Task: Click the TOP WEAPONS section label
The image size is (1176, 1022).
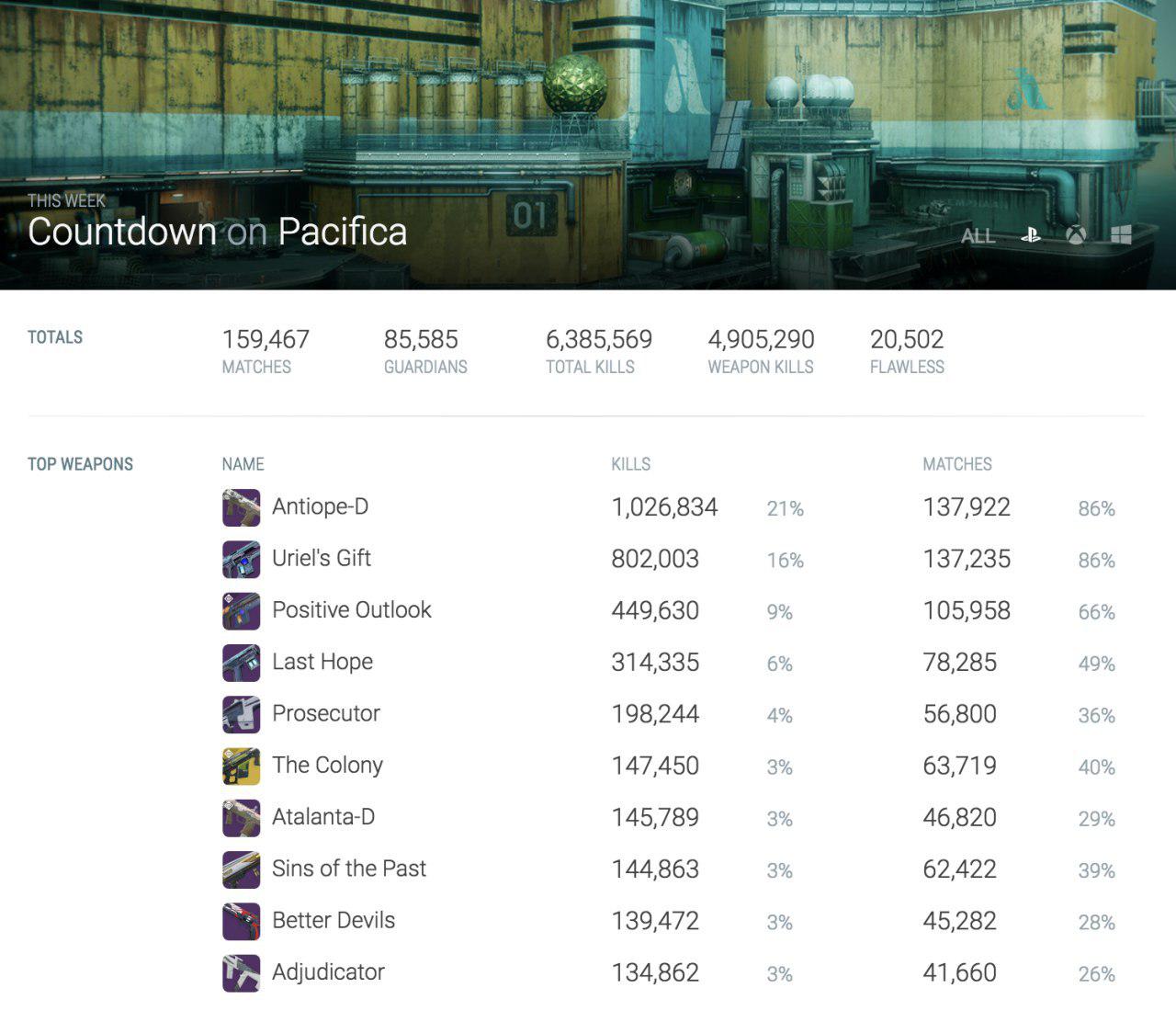Action: tap(80, 464)
